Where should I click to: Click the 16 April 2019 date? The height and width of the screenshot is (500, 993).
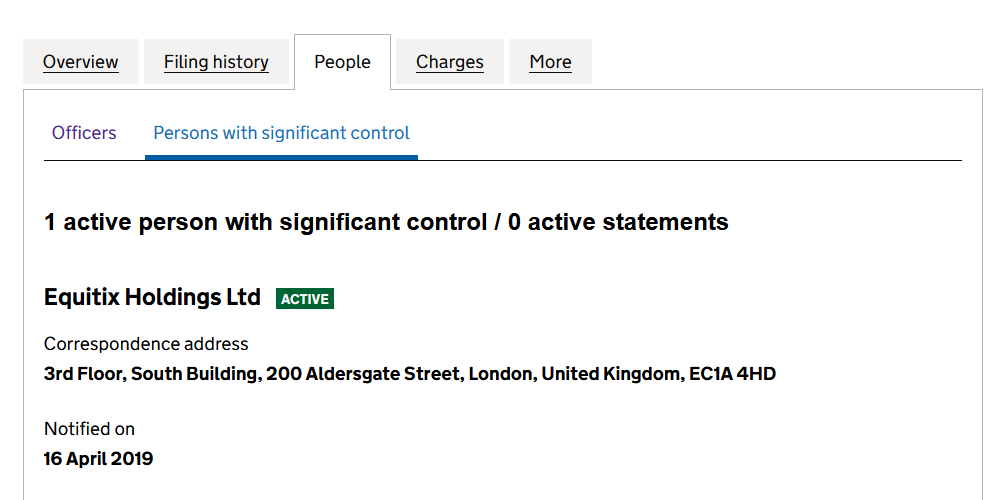click(x=98, y=459)
